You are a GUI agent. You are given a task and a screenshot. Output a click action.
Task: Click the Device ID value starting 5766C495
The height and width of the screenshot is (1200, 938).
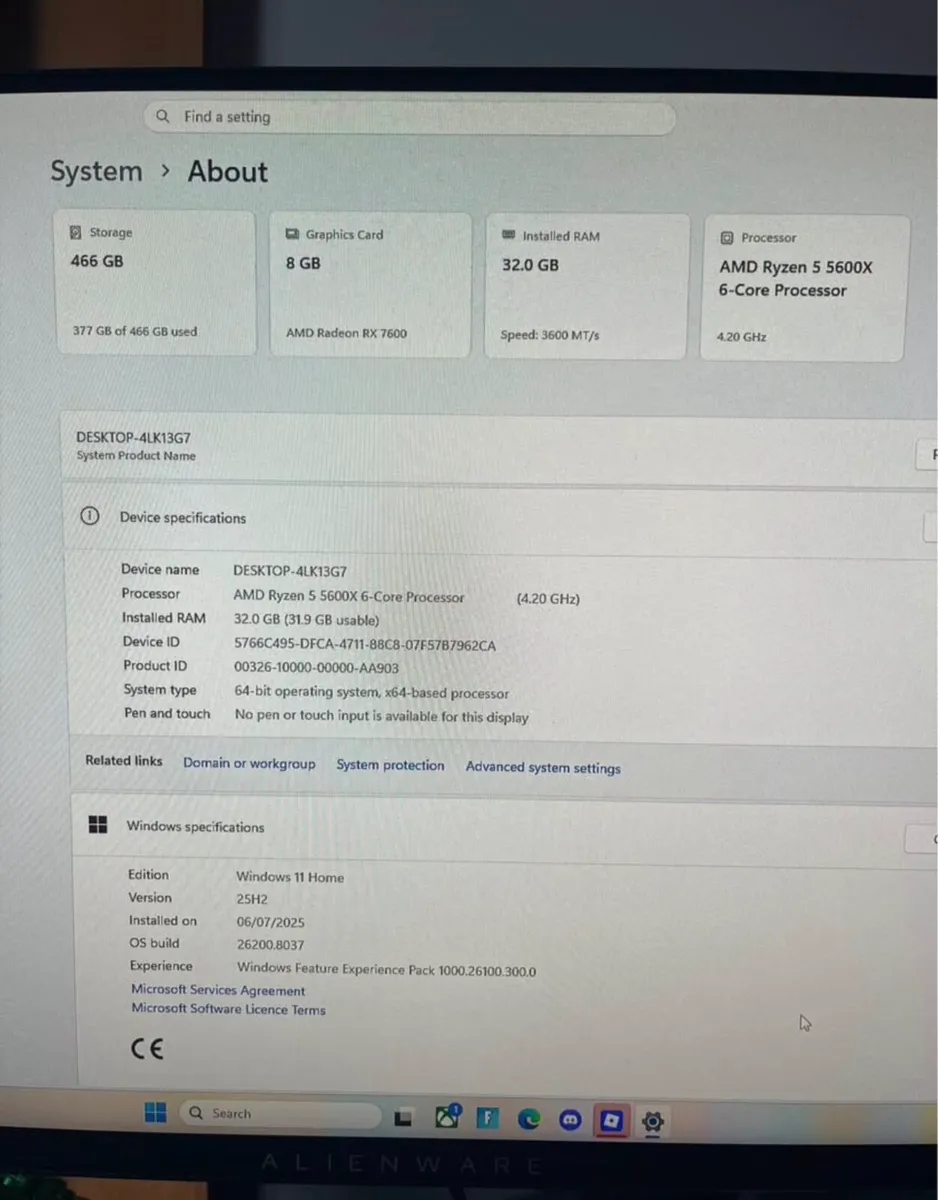tap(365, 645)
